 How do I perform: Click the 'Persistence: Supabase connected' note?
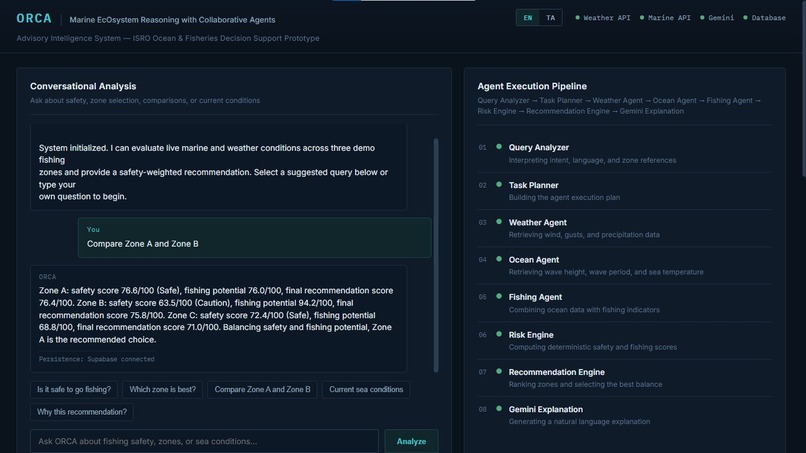(97, 359)
